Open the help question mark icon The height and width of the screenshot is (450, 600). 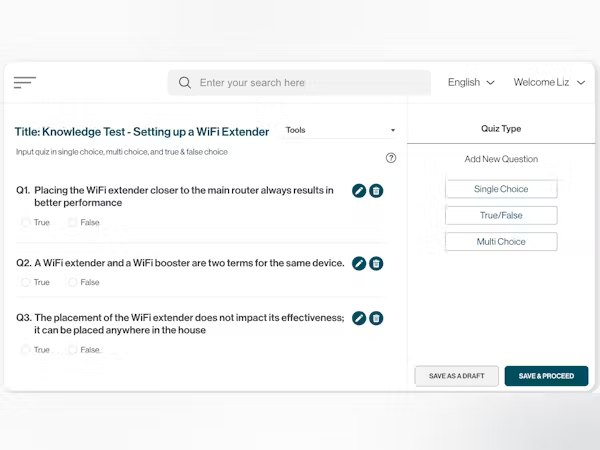(x=391, y=158)
